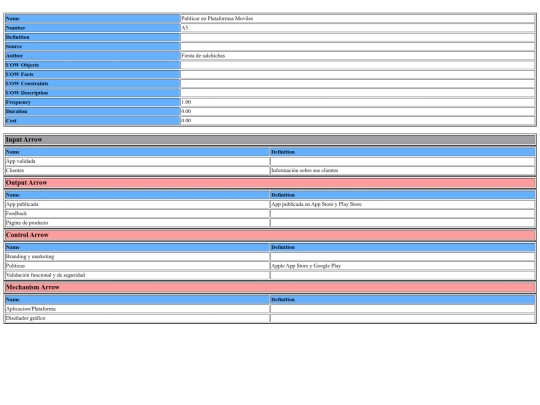Select the Definition column header under Mechanism Arrow
This screenshot has width=540, height=405.
(403, 300)
